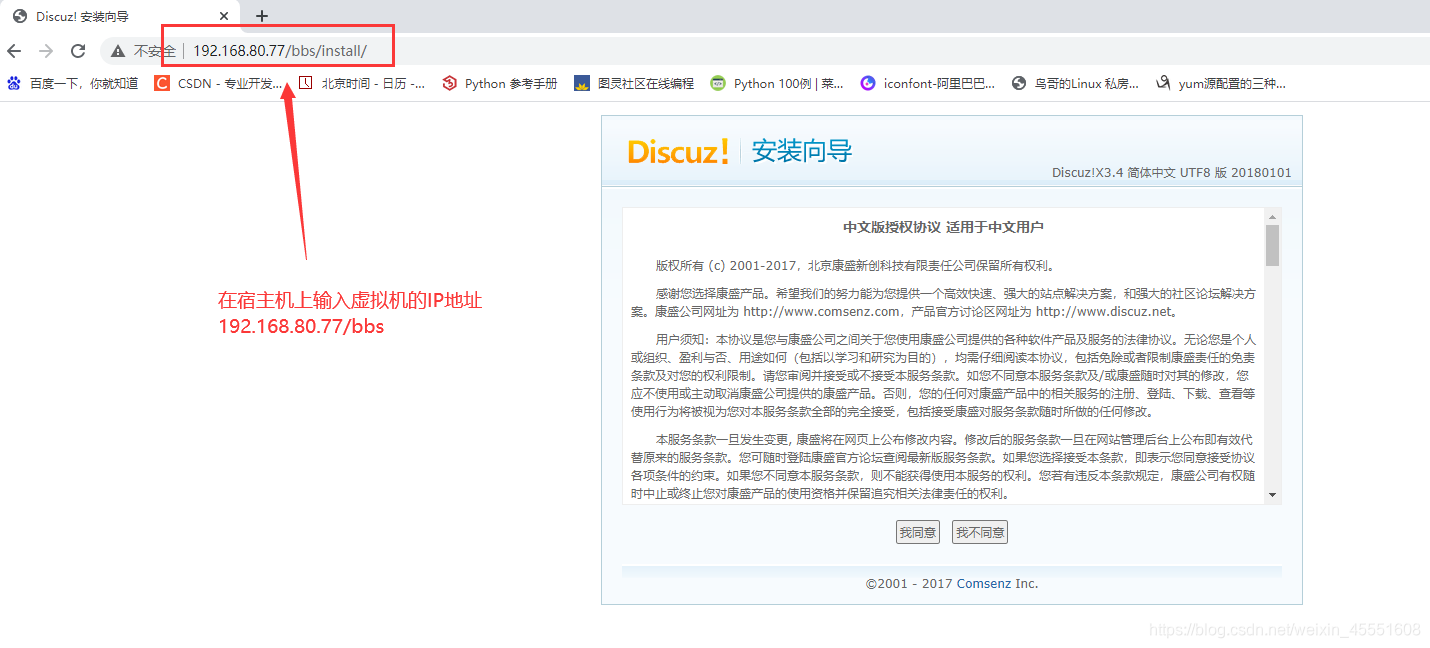This screenshot has height=648, width=1430.
Task: Click the 图灵社区 bookmark favicon
Action: coord(582,84)
